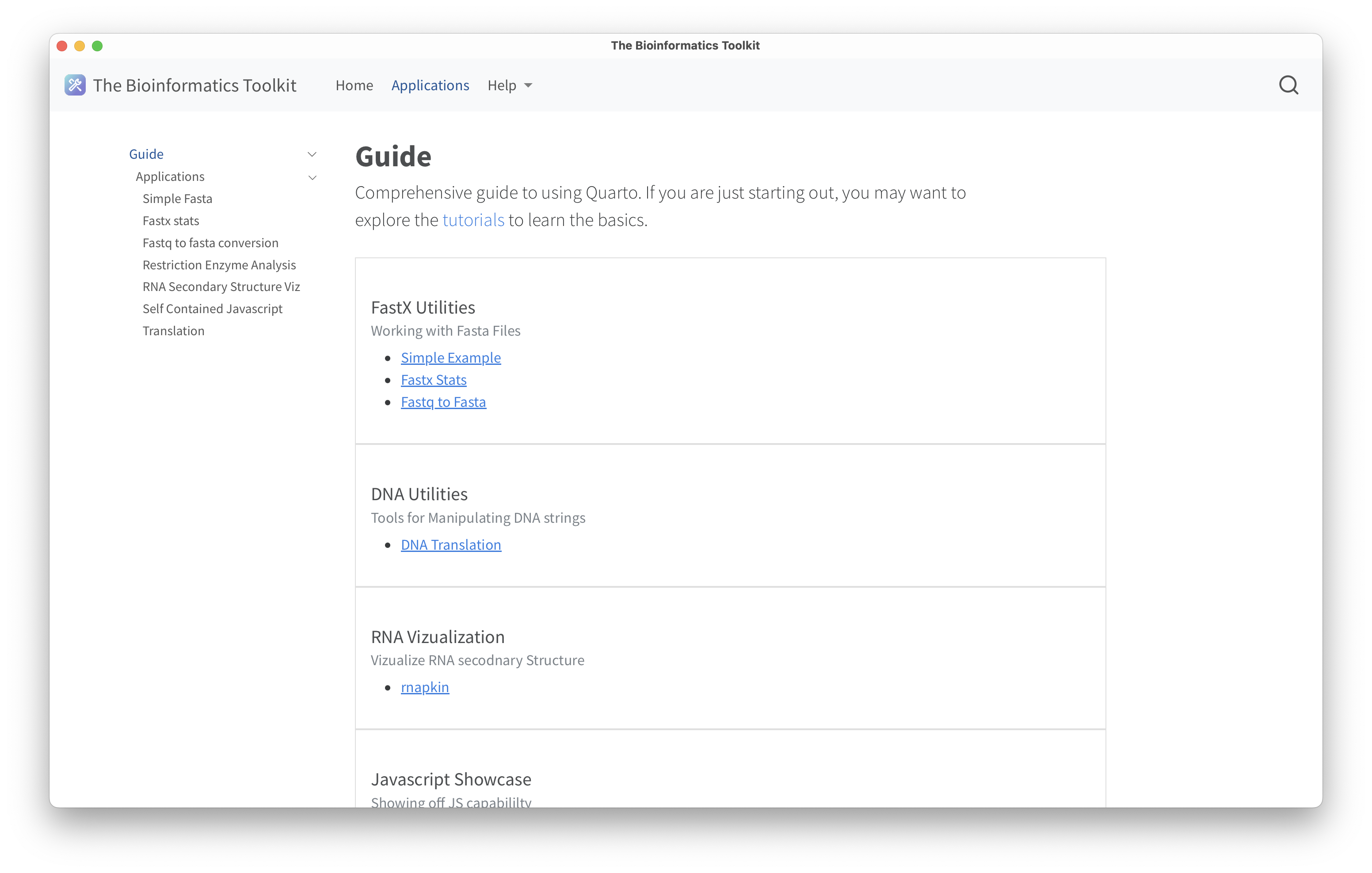
Task: Collapse the Applications sidebar chevron
Action: (312, 177)
